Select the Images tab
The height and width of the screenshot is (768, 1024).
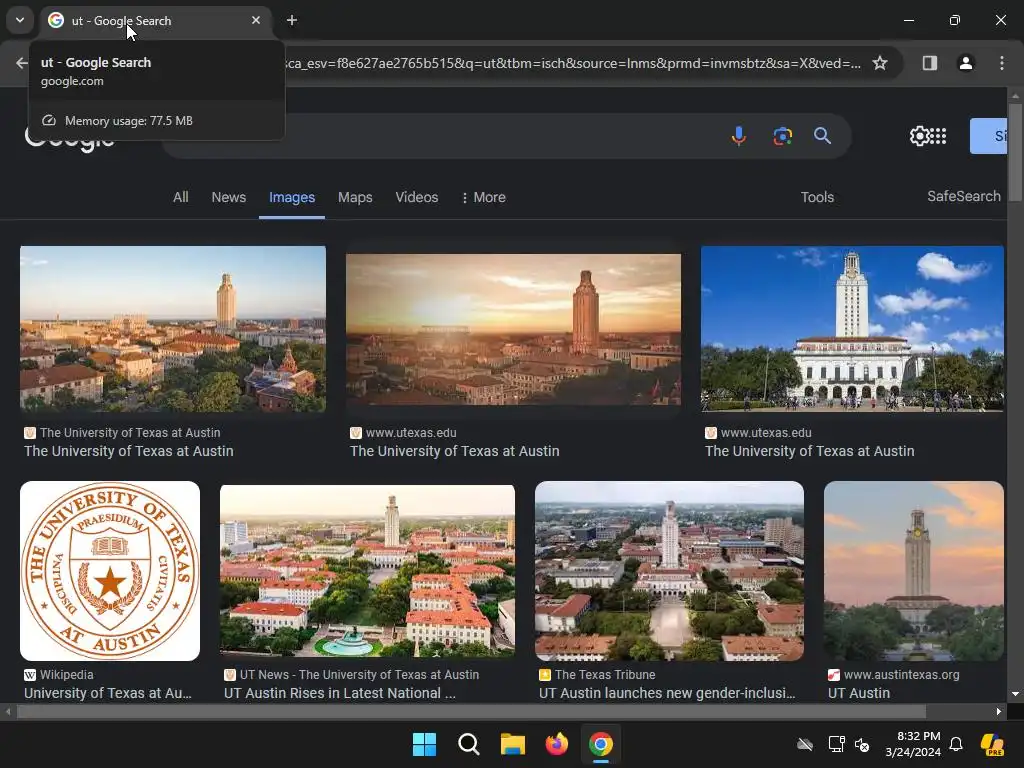click(292, 197)
